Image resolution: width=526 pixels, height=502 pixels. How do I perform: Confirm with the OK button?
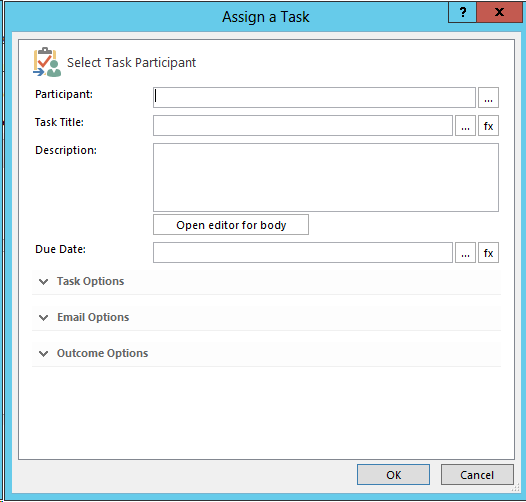coord(393,474)
